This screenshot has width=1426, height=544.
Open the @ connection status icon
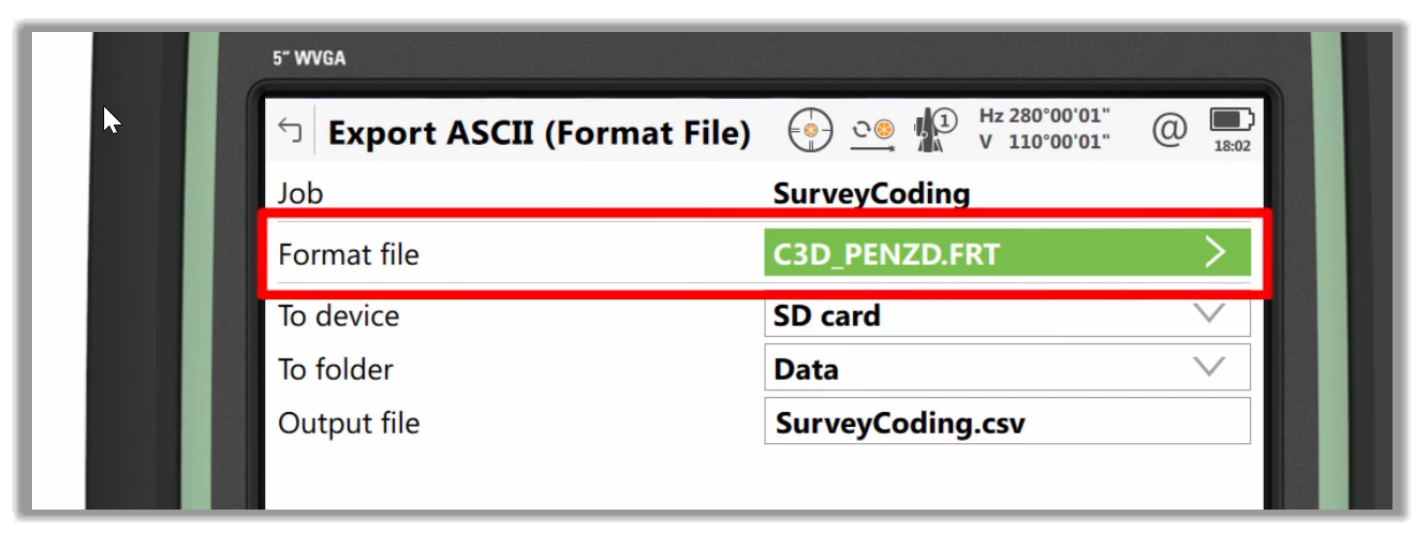click(x=1169, y=129)
